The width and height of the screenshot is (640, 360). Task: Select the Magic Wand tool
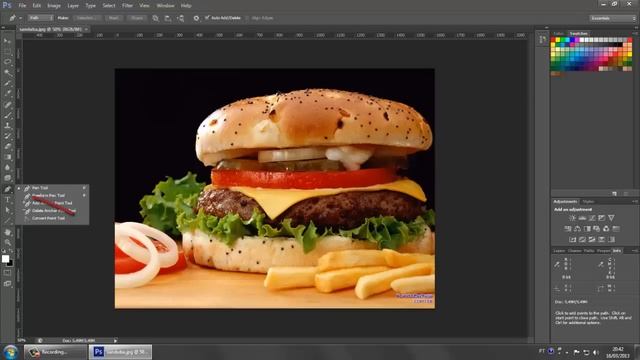click(x=7, y=73)
